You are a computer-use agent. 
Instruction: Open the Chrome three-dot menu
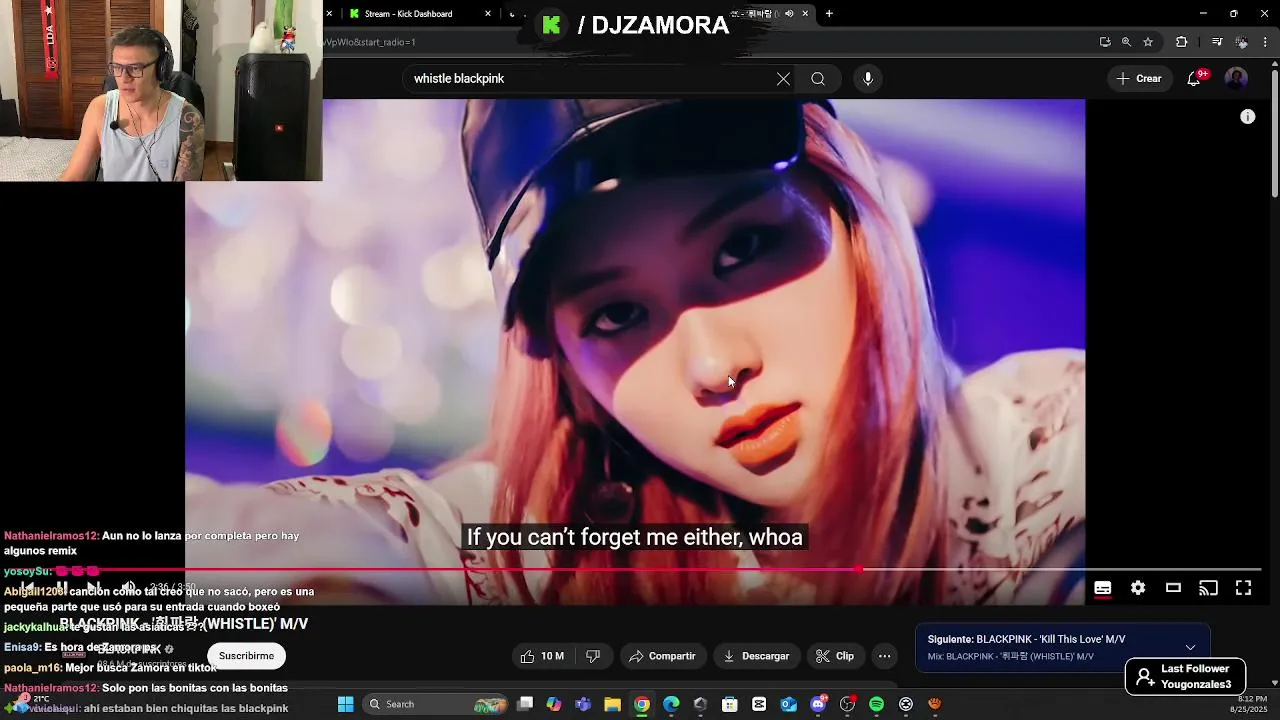click(x=1266, y=42)
